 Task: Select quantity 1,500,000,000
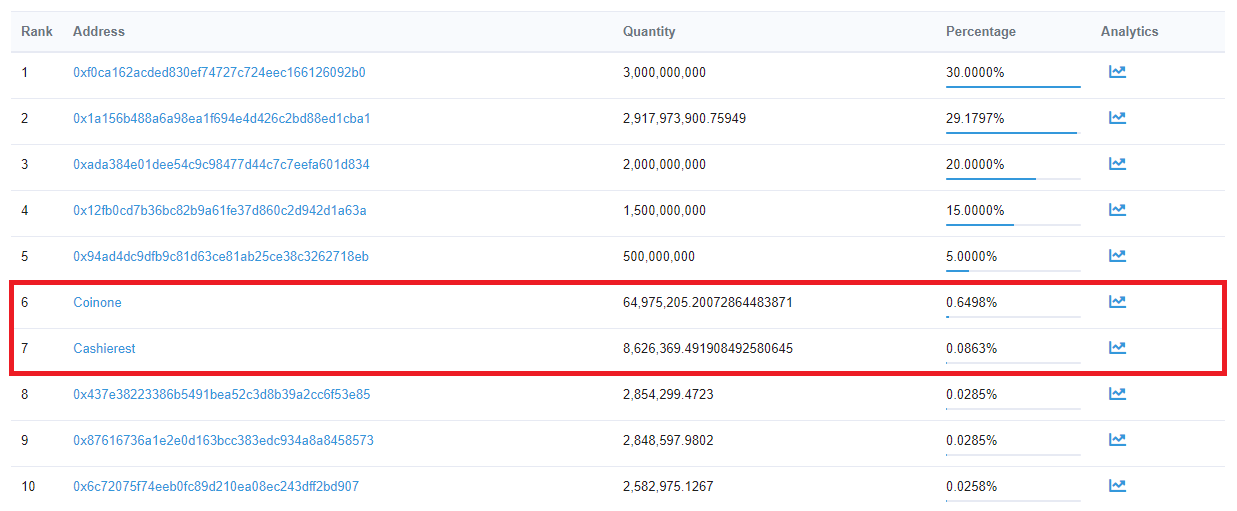coord(664,211)
